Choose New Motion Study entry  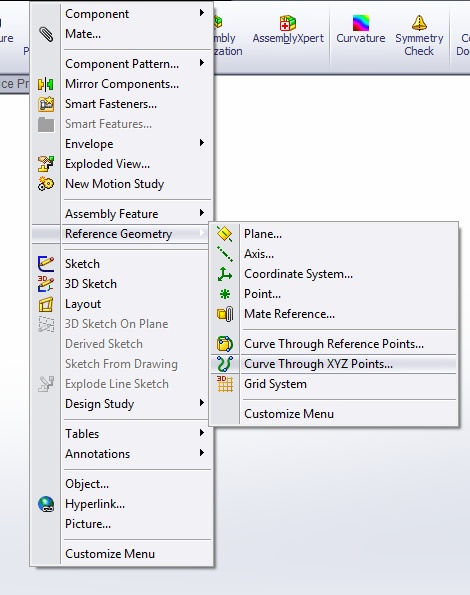tap(122, 184)
